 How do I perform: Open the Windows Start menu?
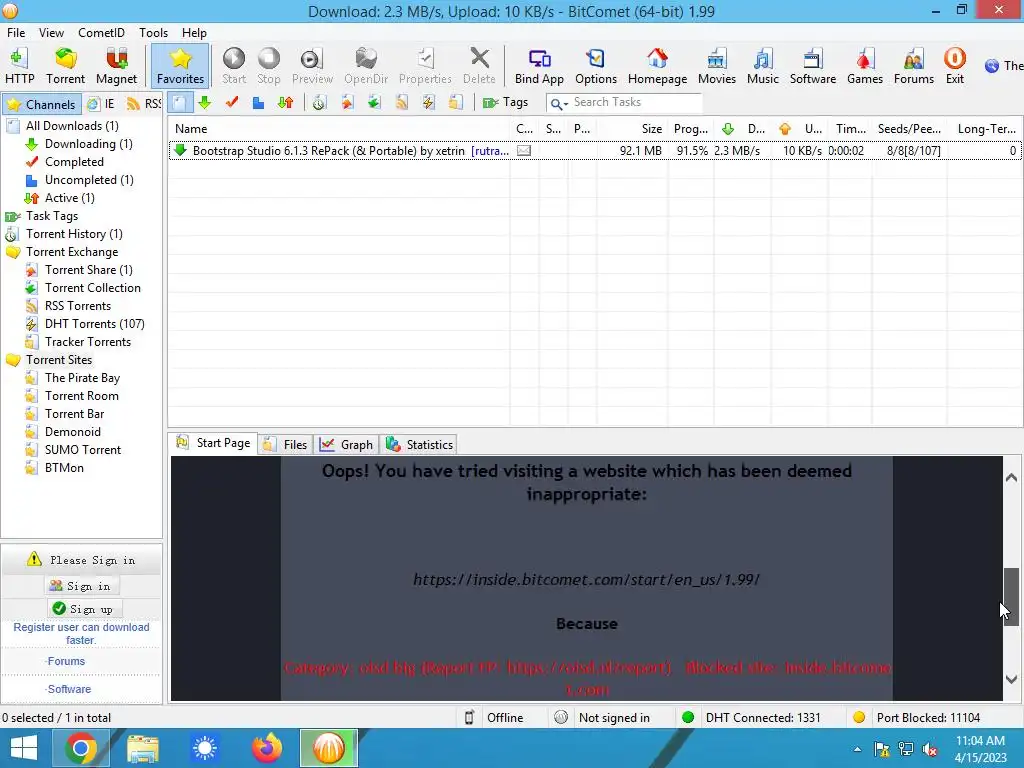coord(24,748)
